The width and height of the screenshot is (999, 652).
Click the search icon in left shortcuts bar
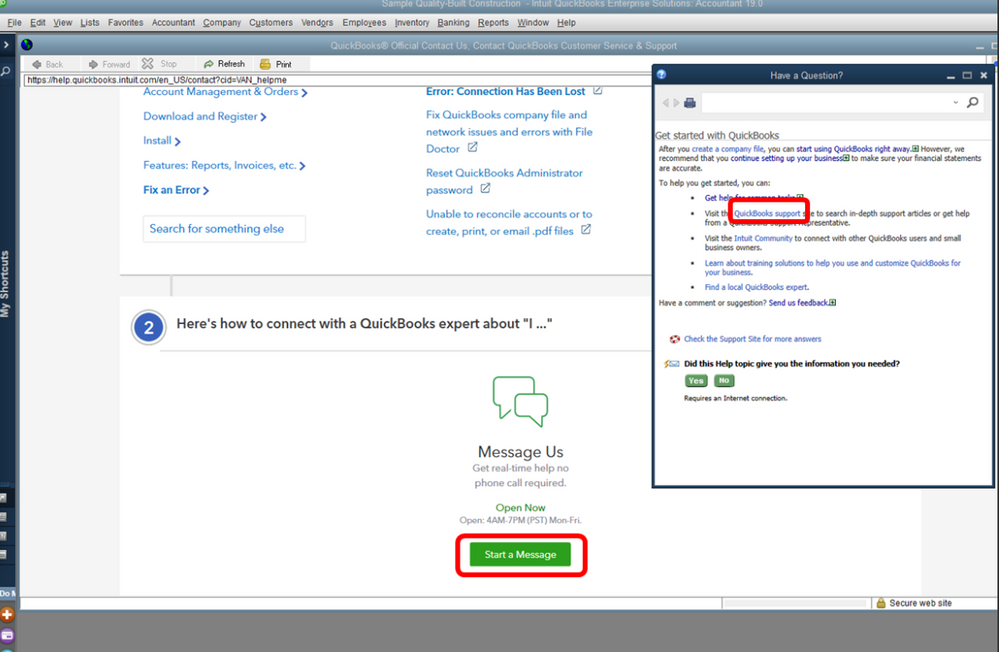coord(6,71)
